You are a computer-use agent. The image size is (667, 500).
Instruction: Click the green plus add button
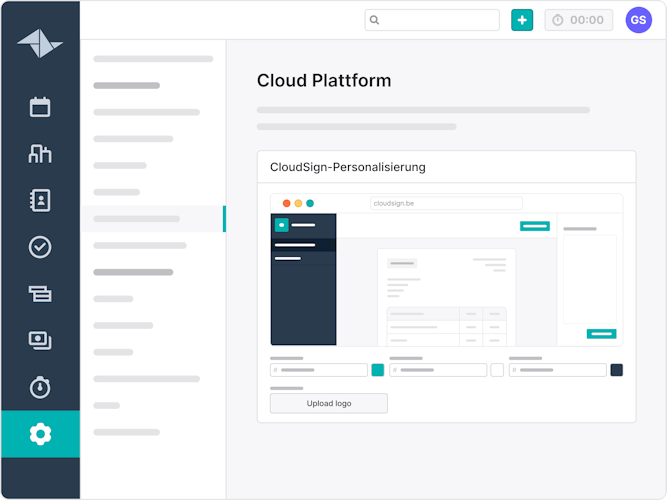coord(522,20)
